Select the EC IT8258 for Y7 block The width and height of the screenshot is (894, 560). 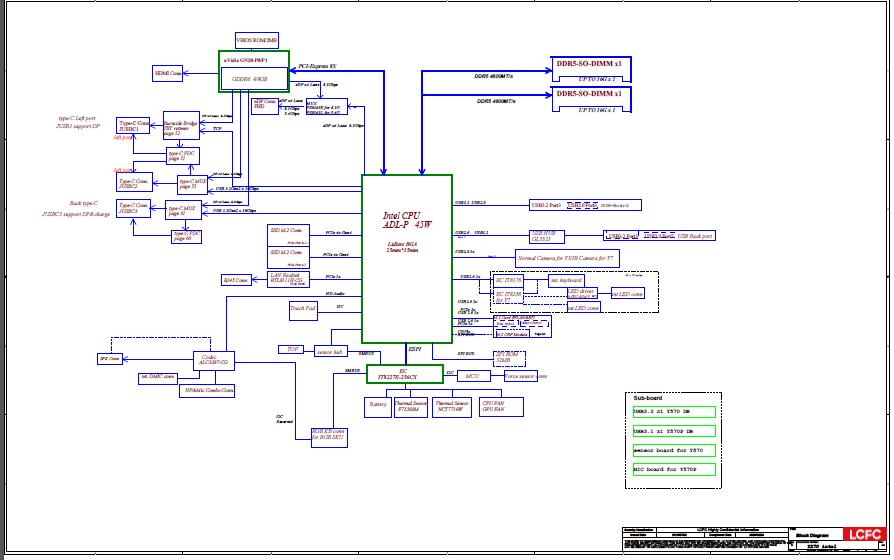coord(508,297)
